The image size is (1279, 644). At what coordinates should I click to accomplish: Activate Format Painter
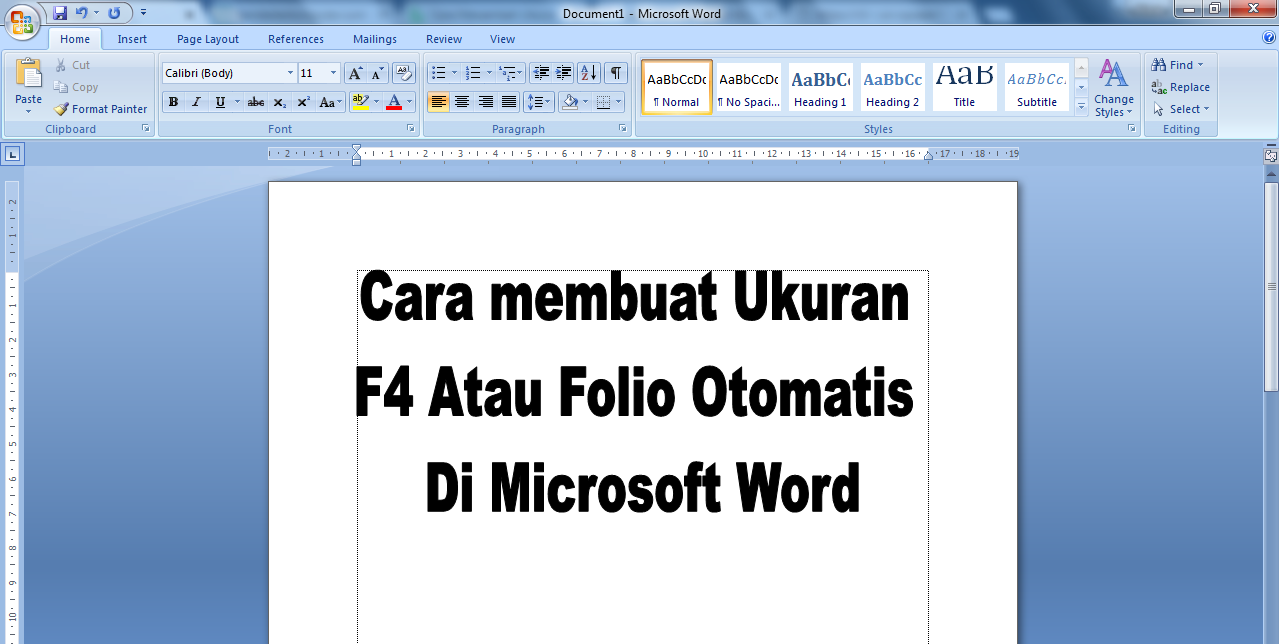pyautogui.click(x=100, y=109)
